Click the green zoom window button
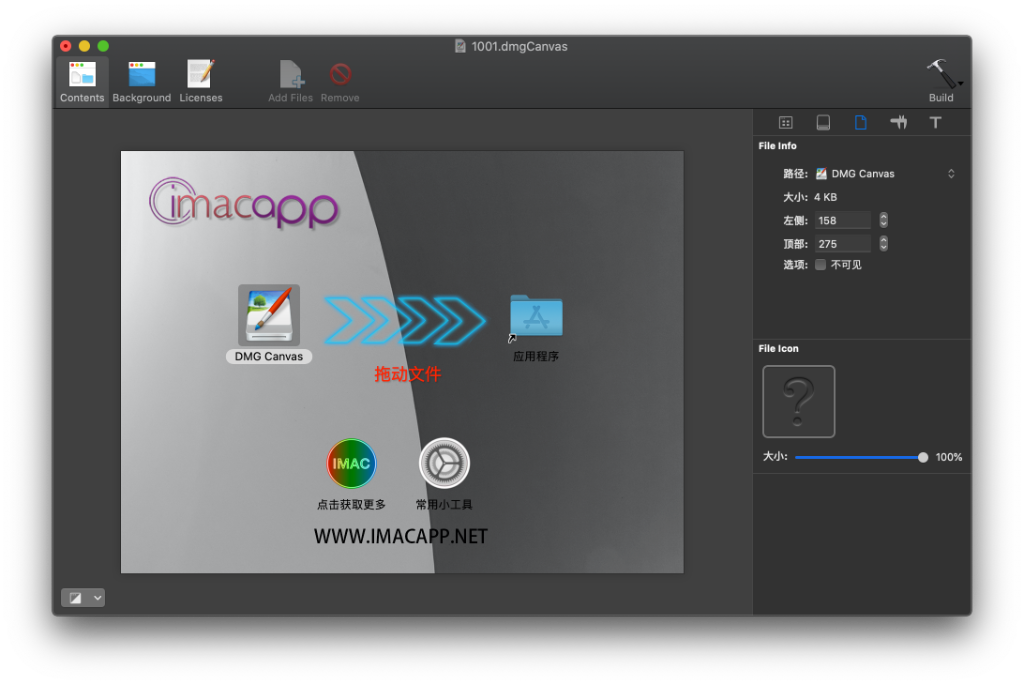 (103, 46)
